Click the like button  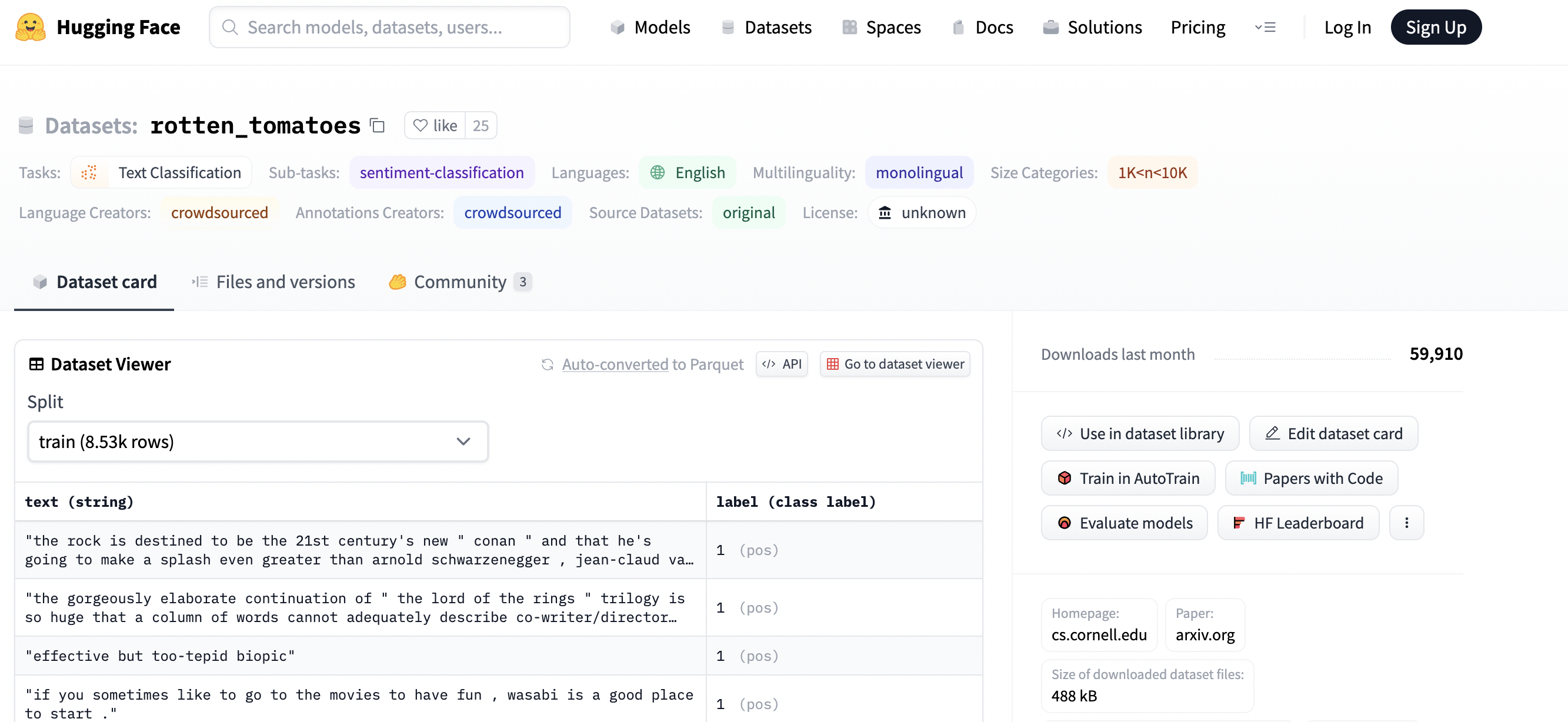pos(435,125)
